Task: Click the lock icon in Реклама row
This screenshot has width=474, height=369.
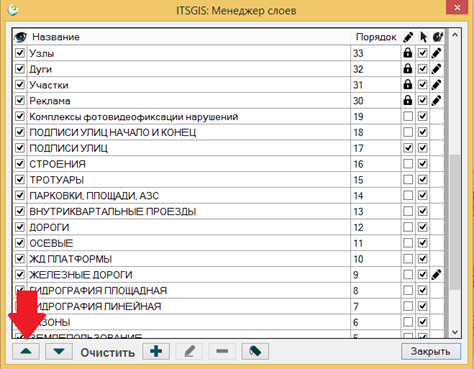Action: (x=408, y=100)
